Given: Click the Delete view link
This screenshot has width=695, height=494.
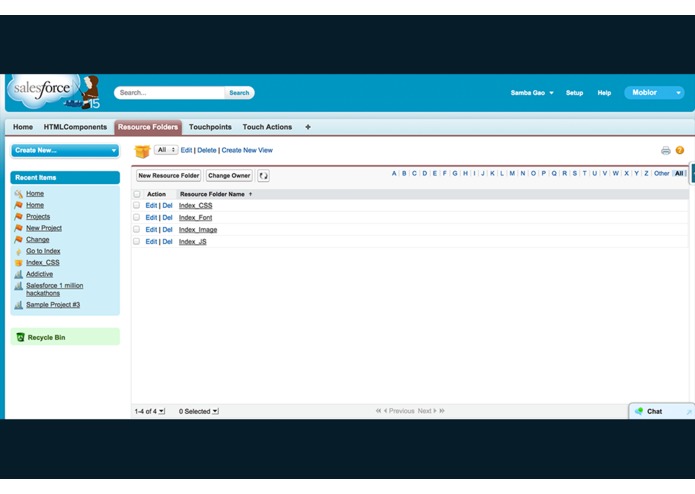Looking at the screenshot, I should pos(207,150).
